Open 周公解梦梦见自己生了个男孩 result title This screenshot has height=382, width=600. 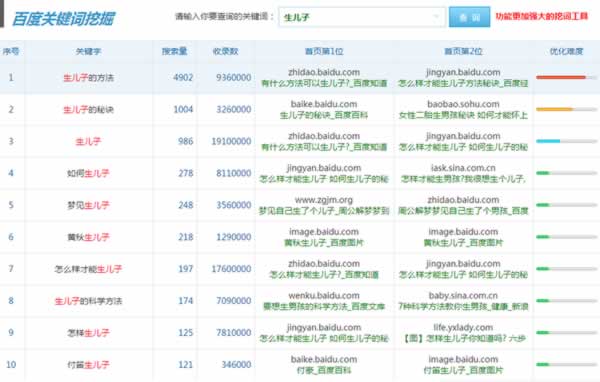(x=463, y=211)
